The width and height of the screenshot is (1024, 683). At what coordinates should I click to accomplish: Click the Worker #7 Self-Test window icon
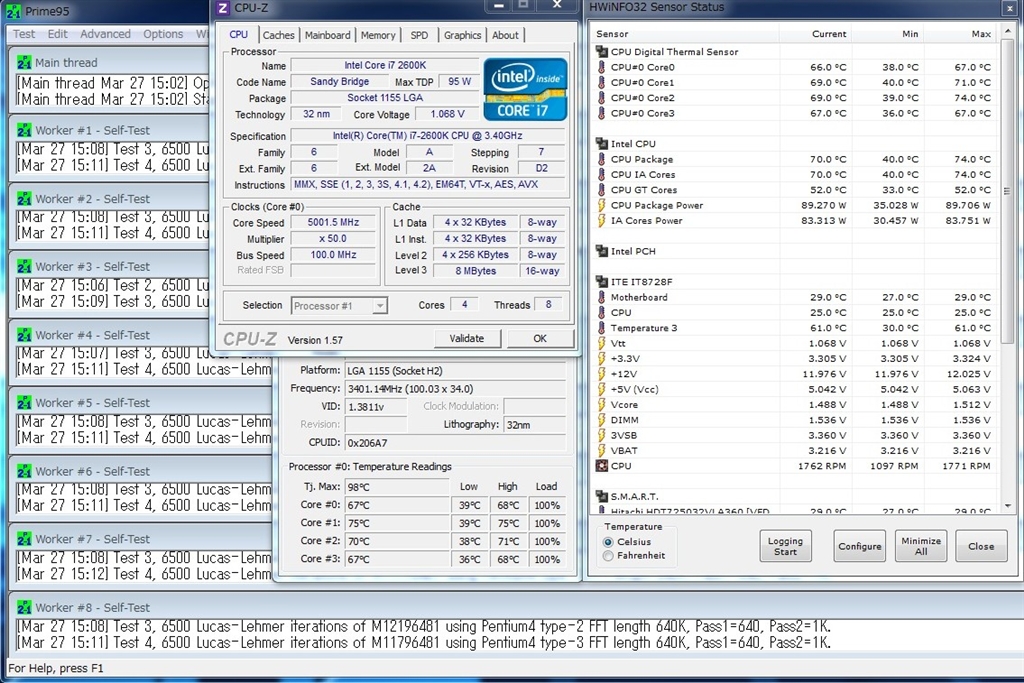pyautogui.click(x=24, y=539)
